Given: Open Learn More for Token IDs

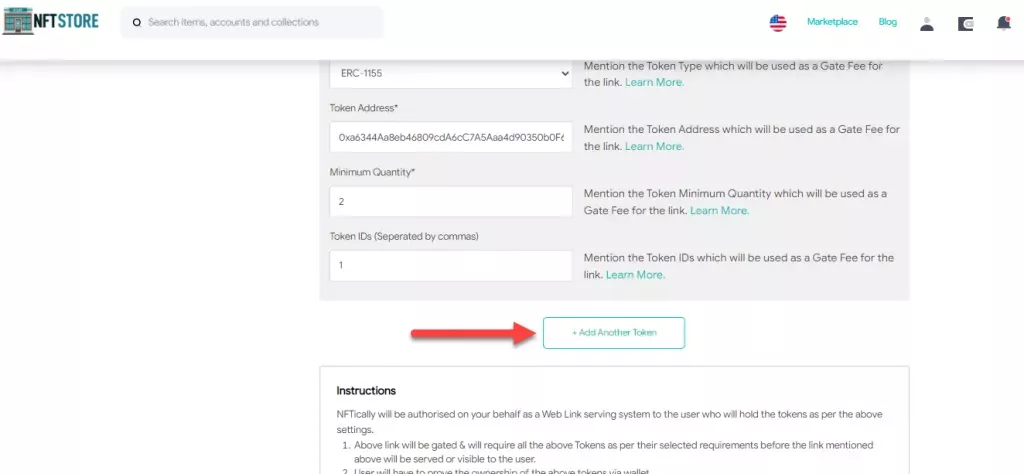Looking at the screenshot, I should pyautogui.click(x=635, y=274).
